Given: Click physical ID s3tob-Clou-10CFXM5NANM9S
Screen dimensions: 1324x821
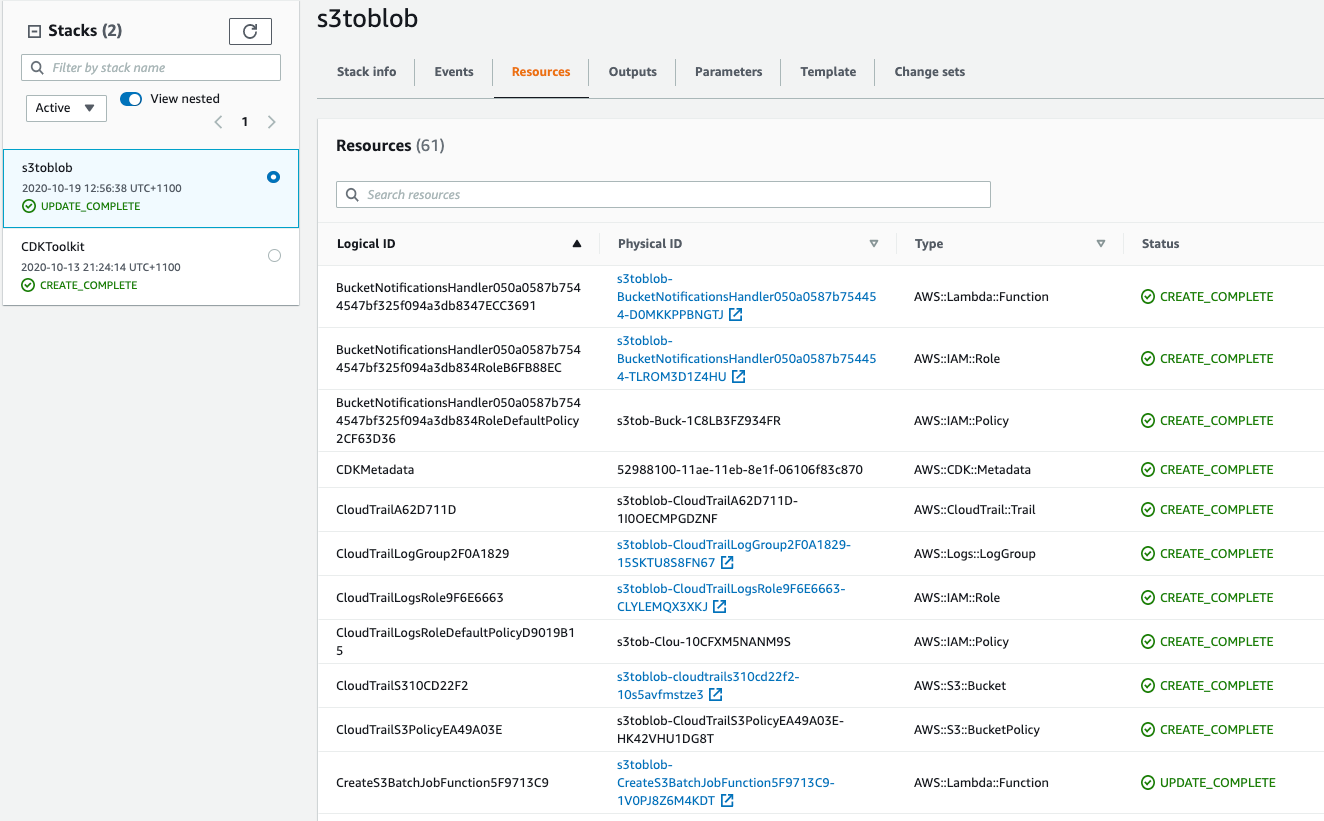Looking at the screenshot, I should [704, 642].
